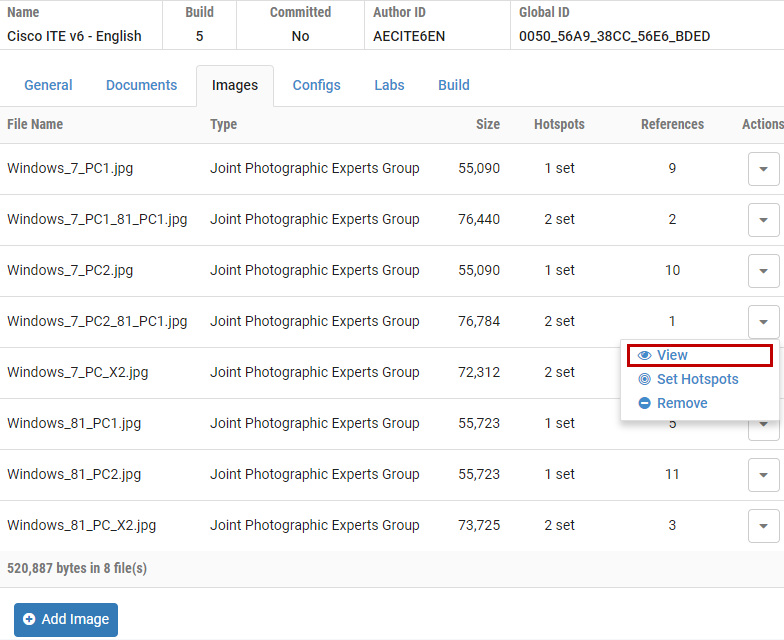Open the Build tab

tap(454, 85)
